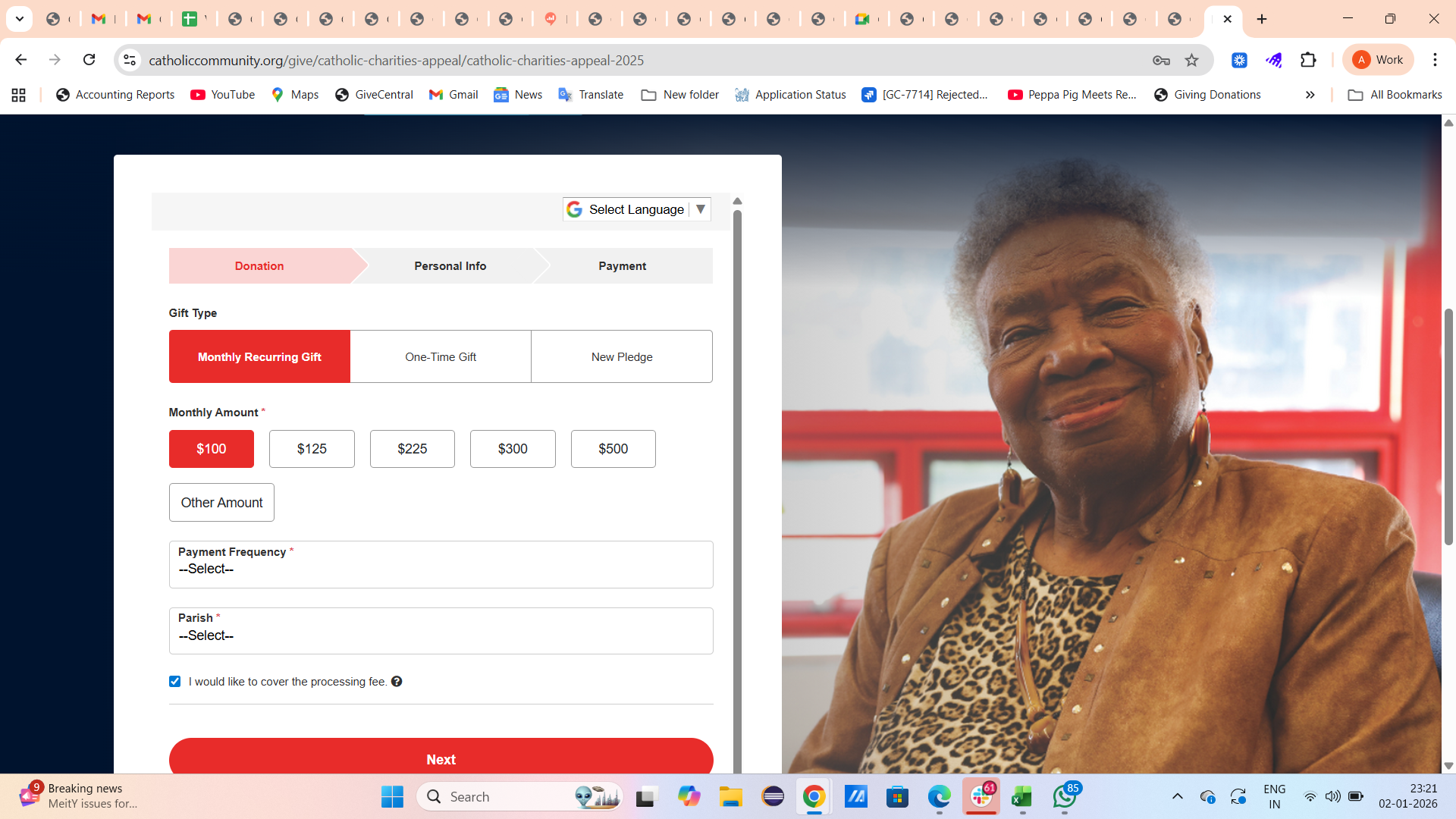This screenshot has height=819, width=1456.
Task: Open the saved passwords key icon
Action: tap(1161, 60)
